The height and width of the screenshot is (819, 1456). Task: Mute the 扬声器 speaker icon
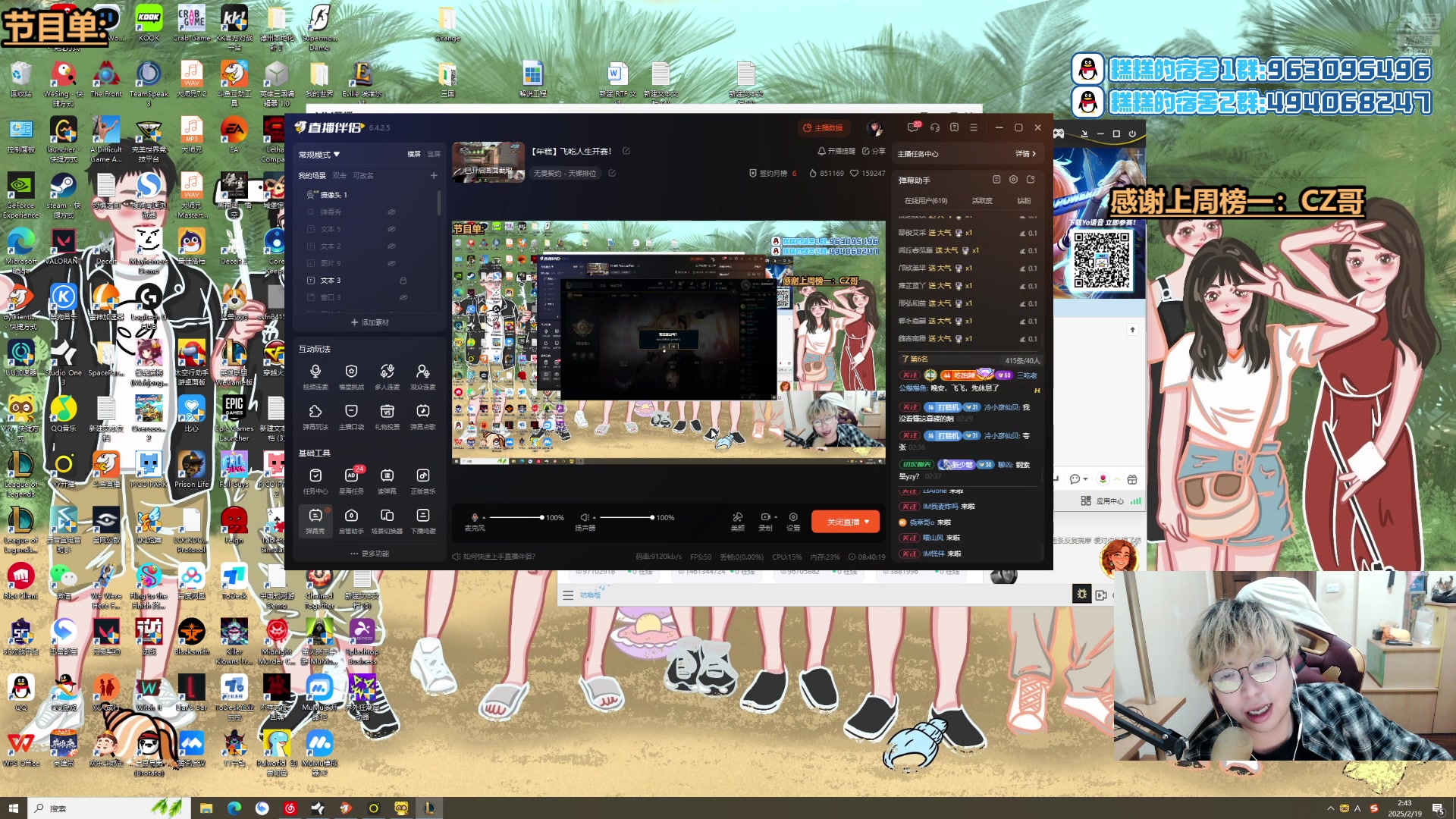[584, 517]
